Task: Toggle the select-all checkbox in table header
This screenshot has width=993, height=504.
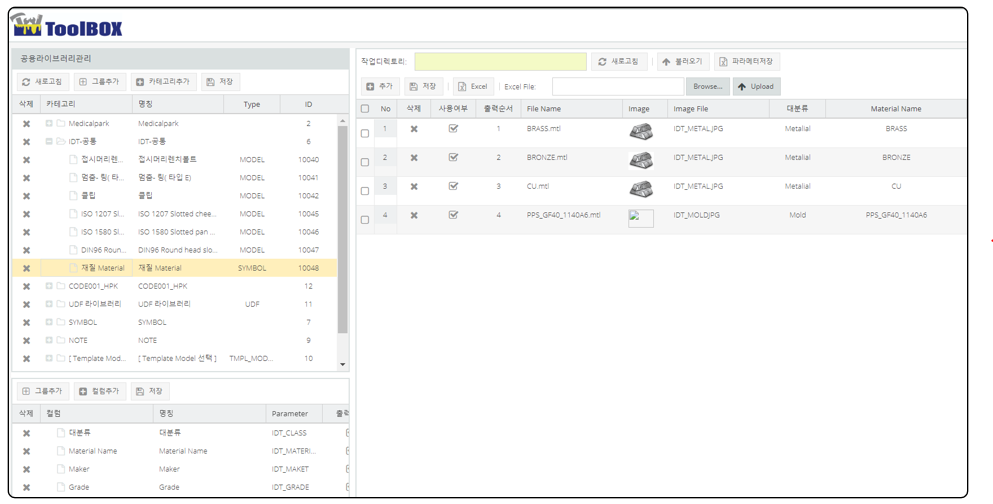Action: [365, 109]
